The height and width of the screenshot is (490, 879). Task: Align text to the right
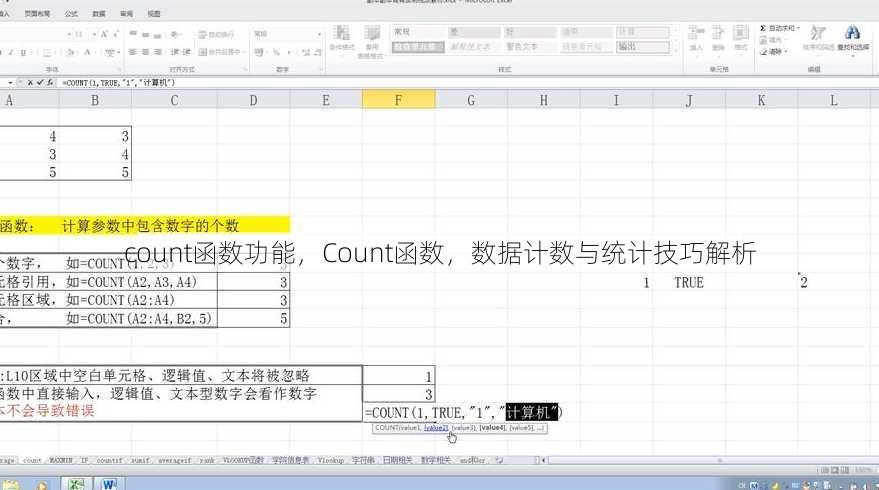pyautogui.click(x=158, y=52)
